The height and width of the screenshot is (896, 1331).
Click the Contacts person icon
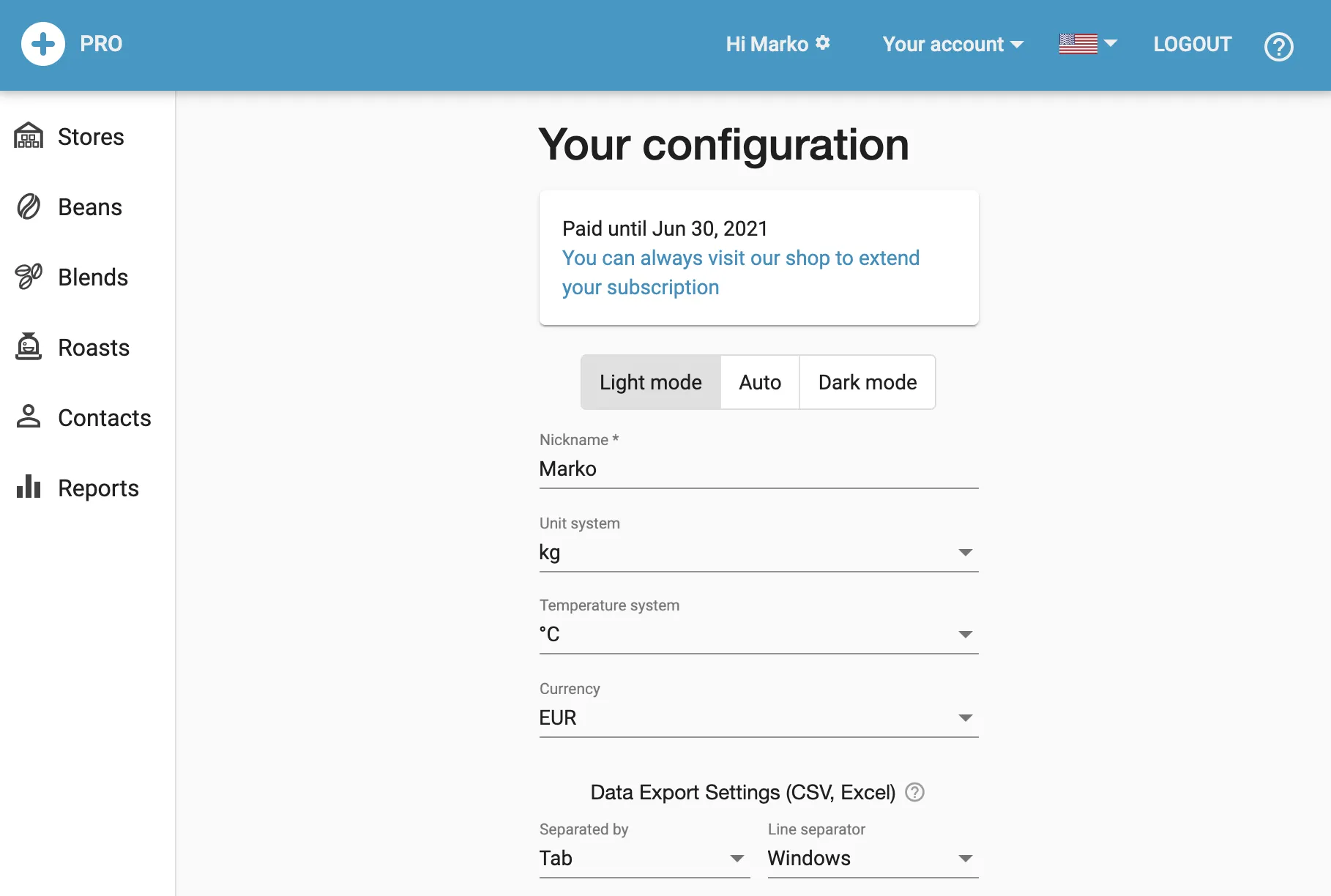pos(29,417)
